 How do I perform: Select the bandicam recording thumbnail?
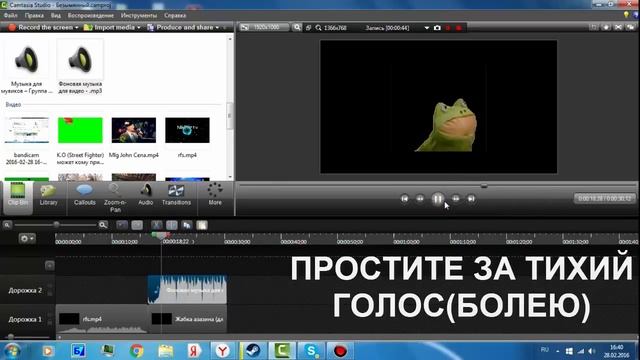(27, 130)
